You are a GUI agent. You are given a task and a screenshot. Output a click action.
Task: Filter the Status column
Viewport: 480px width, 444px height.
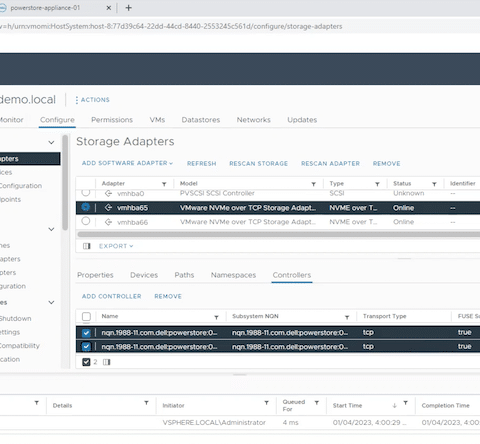[434, 184]
